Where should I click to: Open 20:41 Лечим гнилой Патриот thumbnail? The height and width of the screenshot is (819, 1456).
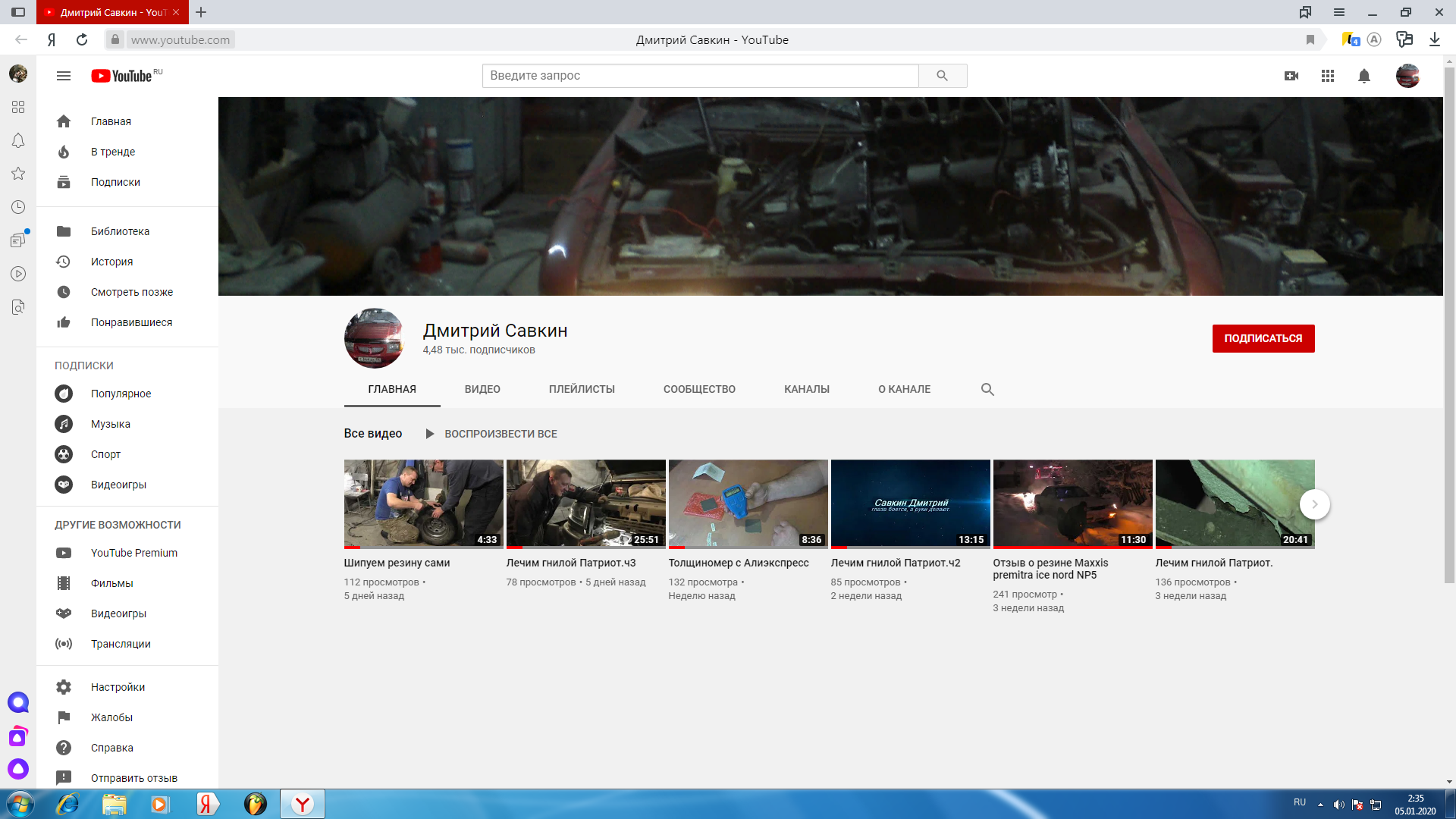(1235, 504)
